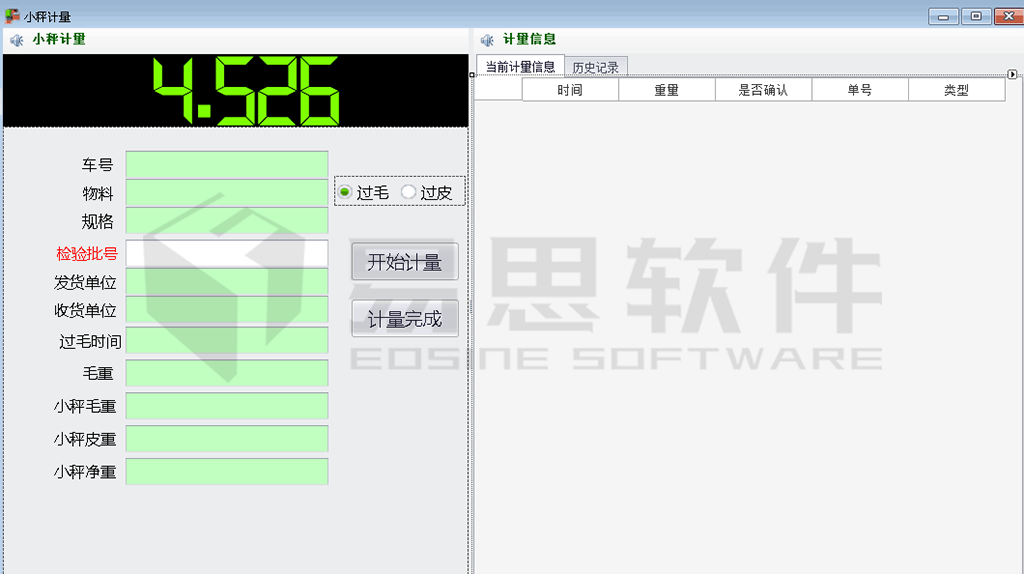The height and width of the screenshot is (574, 1024).
Task: Focus the 检验批号 input field
Action: click(227, 254)
